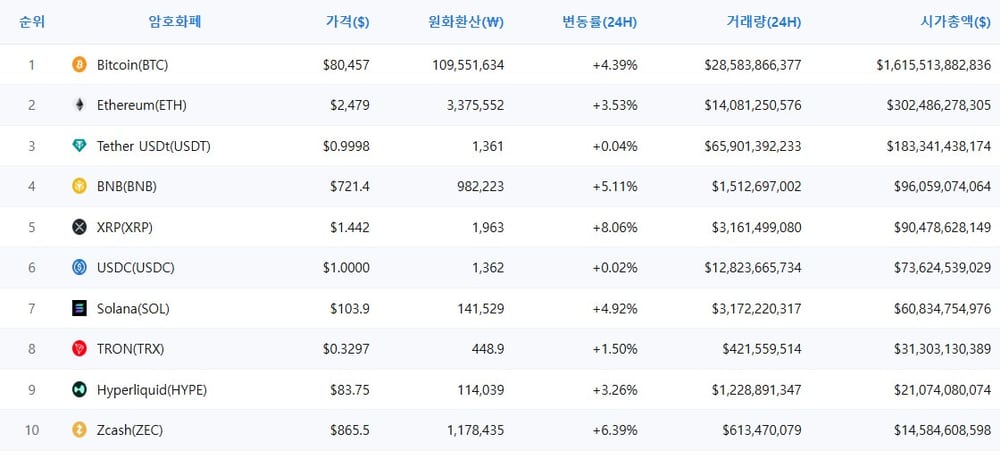Sort by the 시가총액($) column header

click(956, 22)
